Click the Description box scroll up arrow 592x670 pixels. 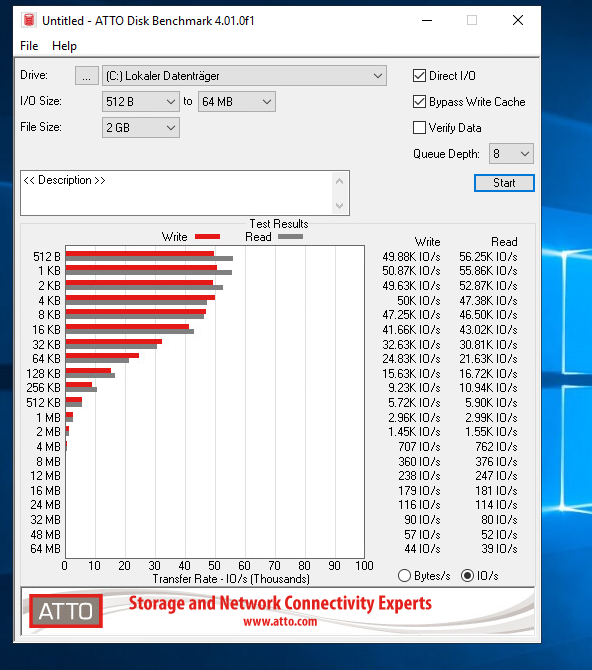[x=339, y=182]
